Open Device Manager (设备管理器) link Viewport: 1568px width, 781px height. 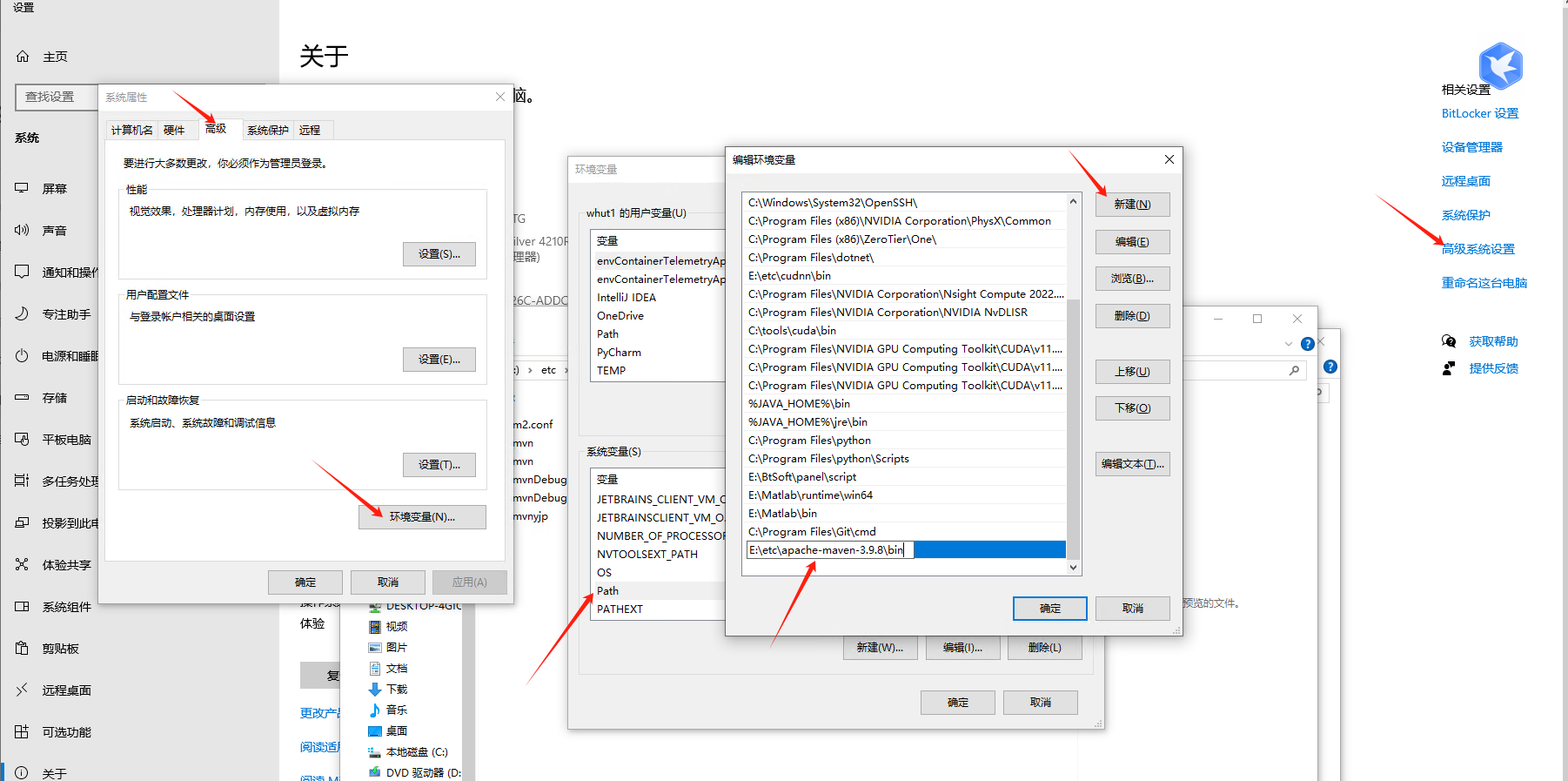tap(1471, 147)
